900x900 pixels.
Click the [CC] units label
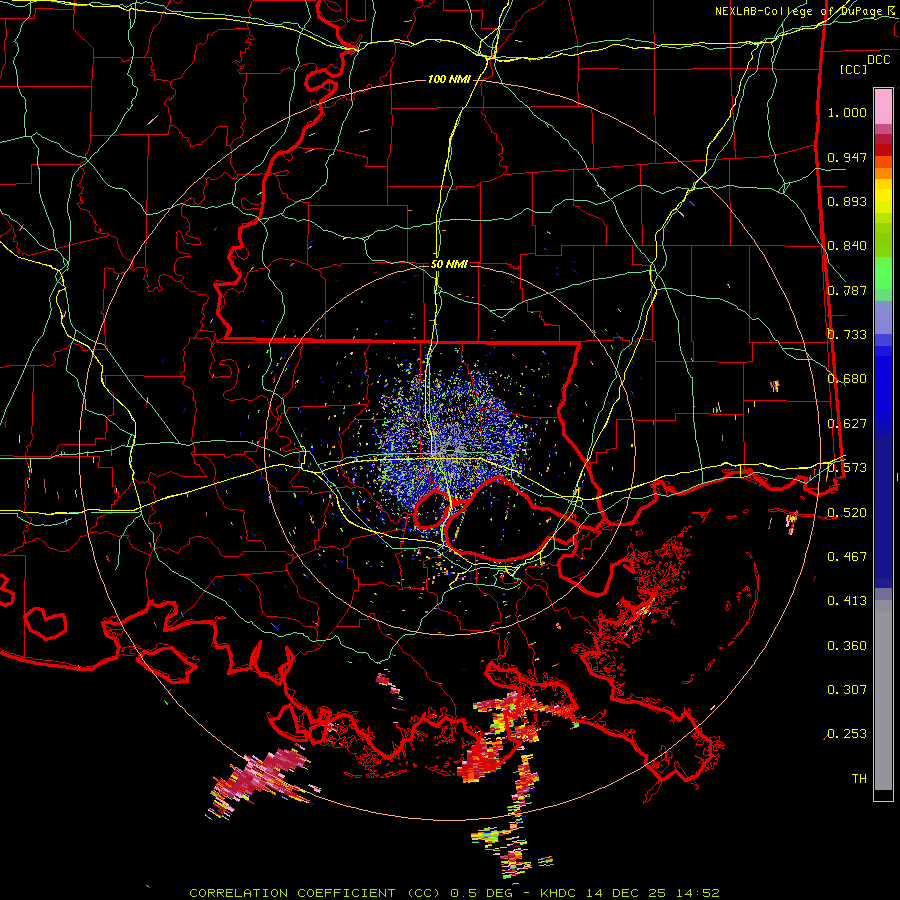854,69
